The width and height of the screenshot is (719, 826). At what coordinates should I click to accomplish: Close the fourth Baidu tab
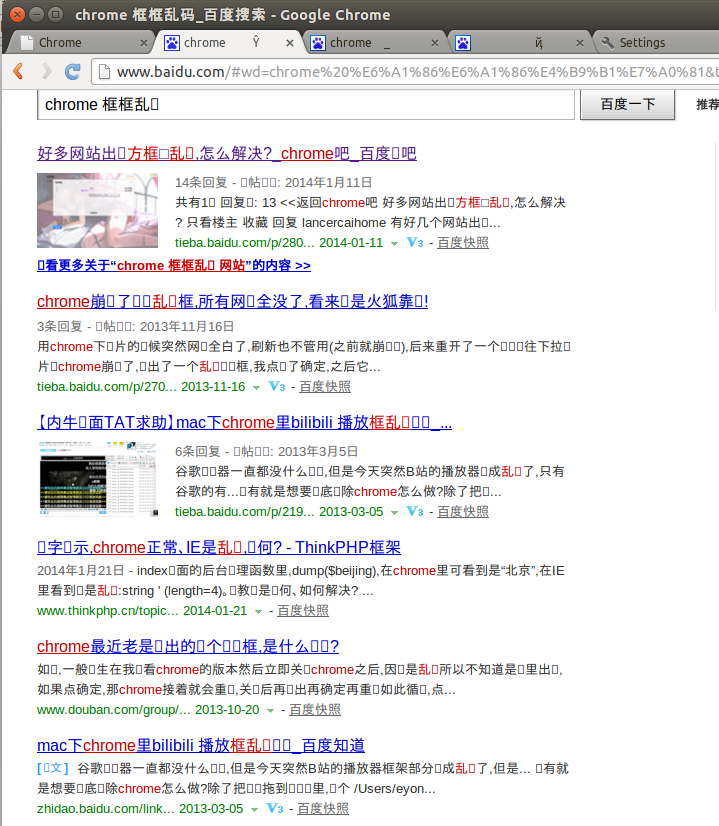coord(579,43)
